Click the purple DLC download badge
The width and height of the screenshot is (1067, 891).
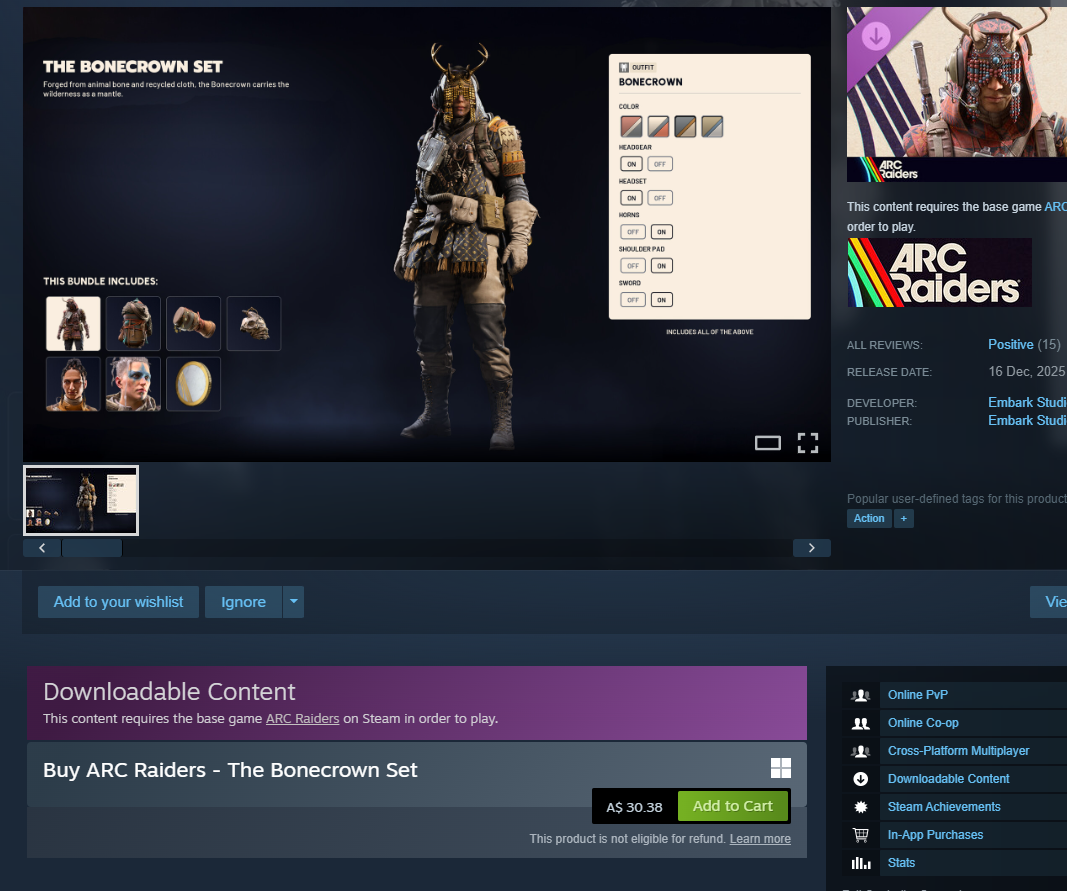click(876, 35)
